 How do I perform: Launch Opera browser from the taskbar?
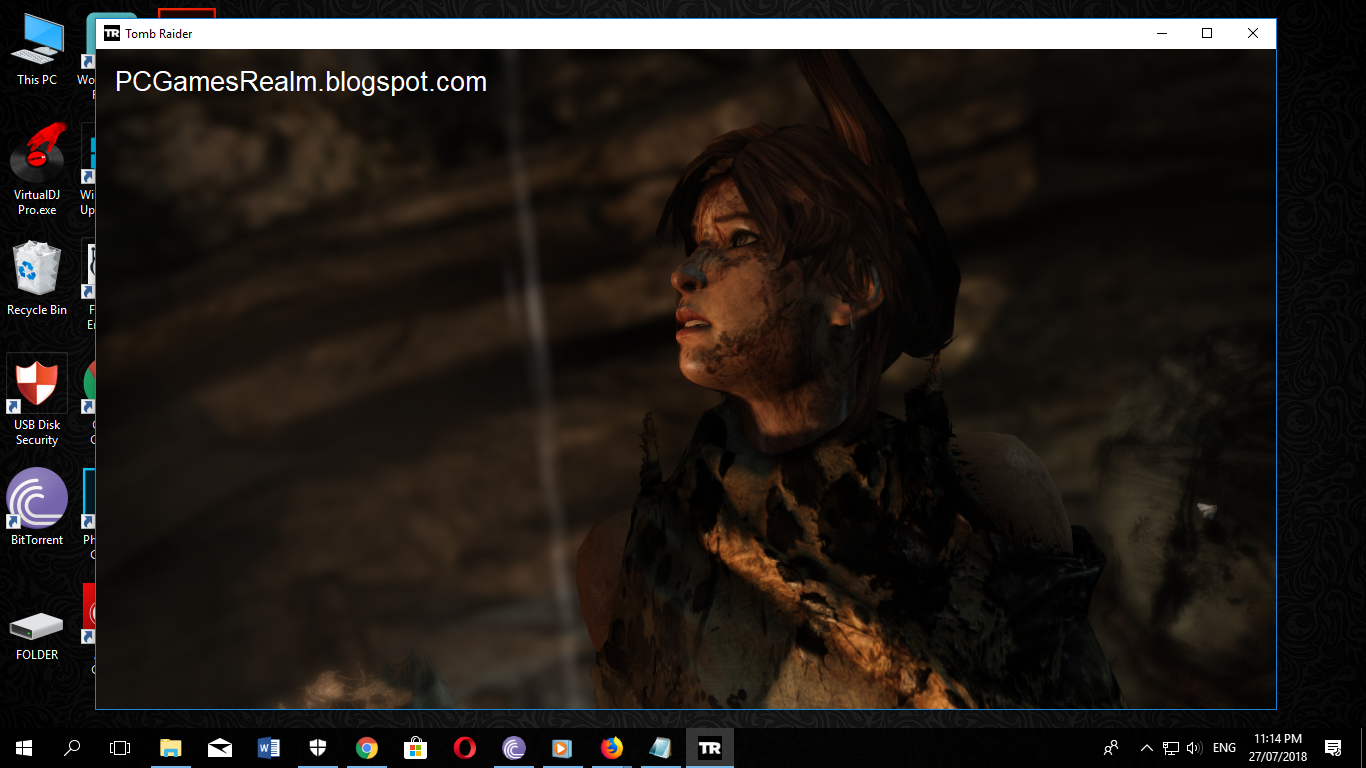coord(465,747)
